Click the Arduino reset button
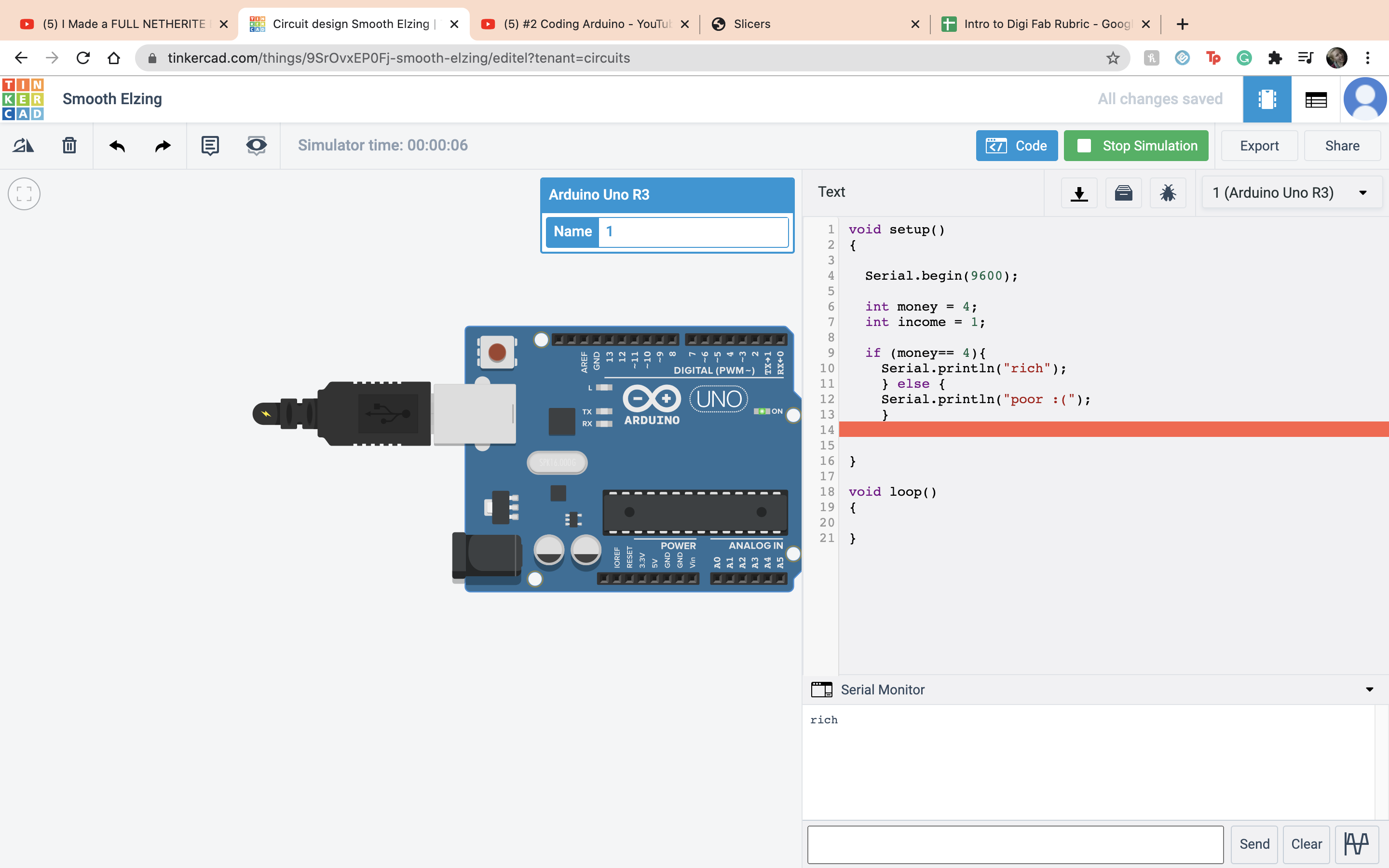1389x868 pixels. click(x=497, y=352)
